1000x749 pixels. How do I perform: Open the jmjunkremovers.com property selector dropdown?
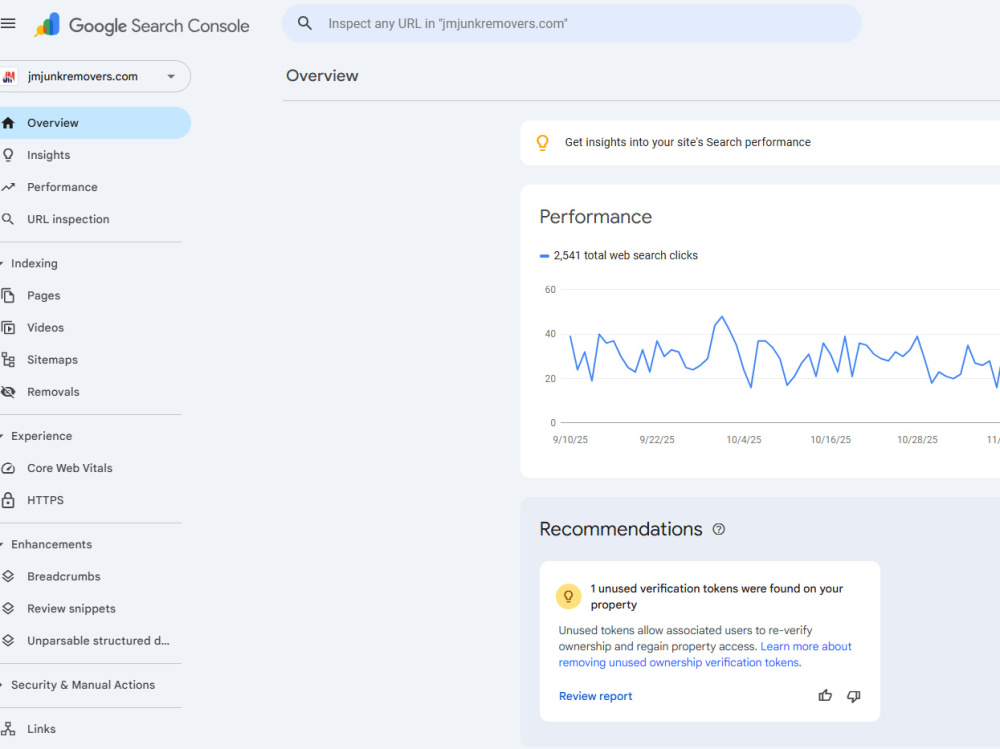[x=95, y=77]
